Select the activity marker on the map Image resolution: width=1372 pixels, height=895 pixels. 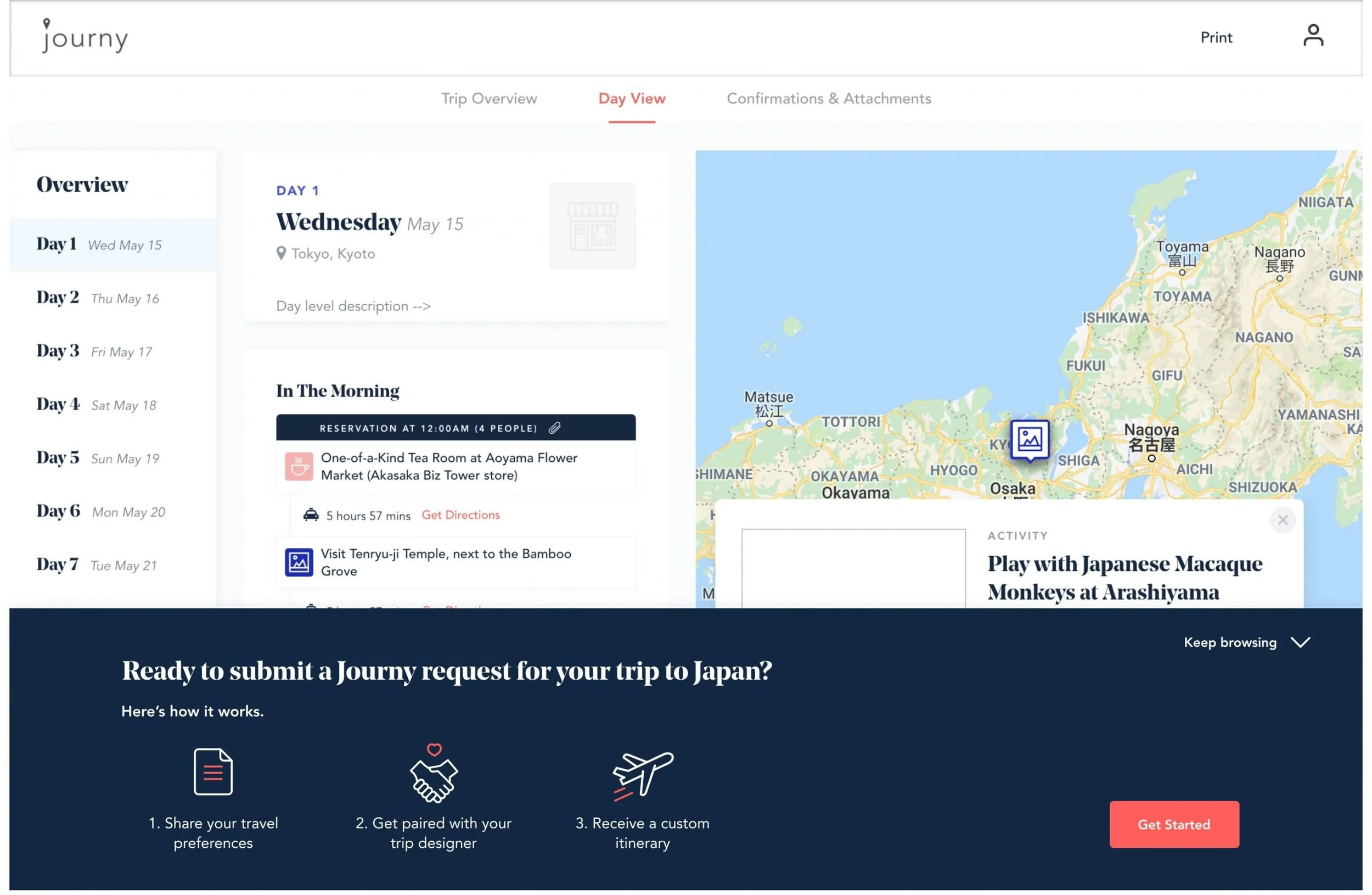coord(1030,440)
